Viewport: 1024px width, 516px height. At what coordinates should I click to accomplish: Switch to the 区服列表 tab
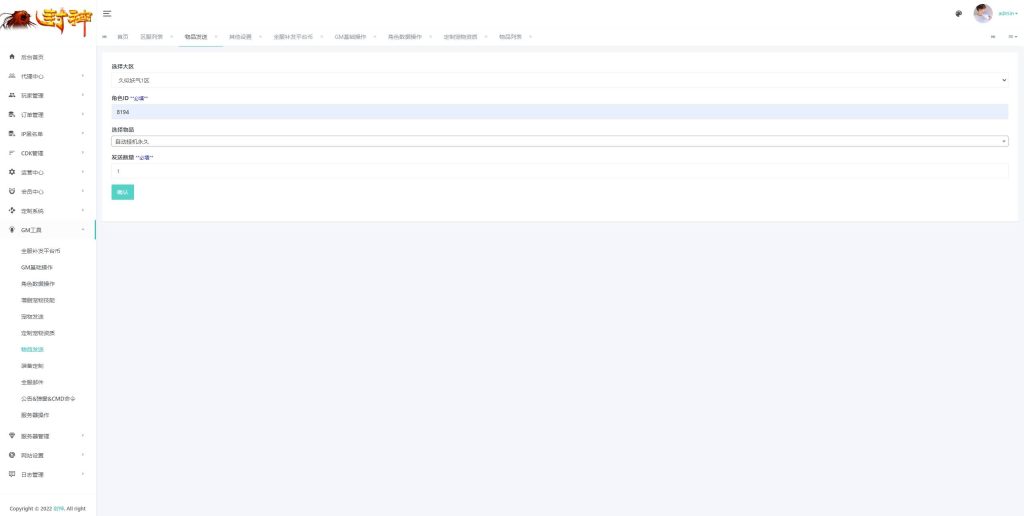151,36
